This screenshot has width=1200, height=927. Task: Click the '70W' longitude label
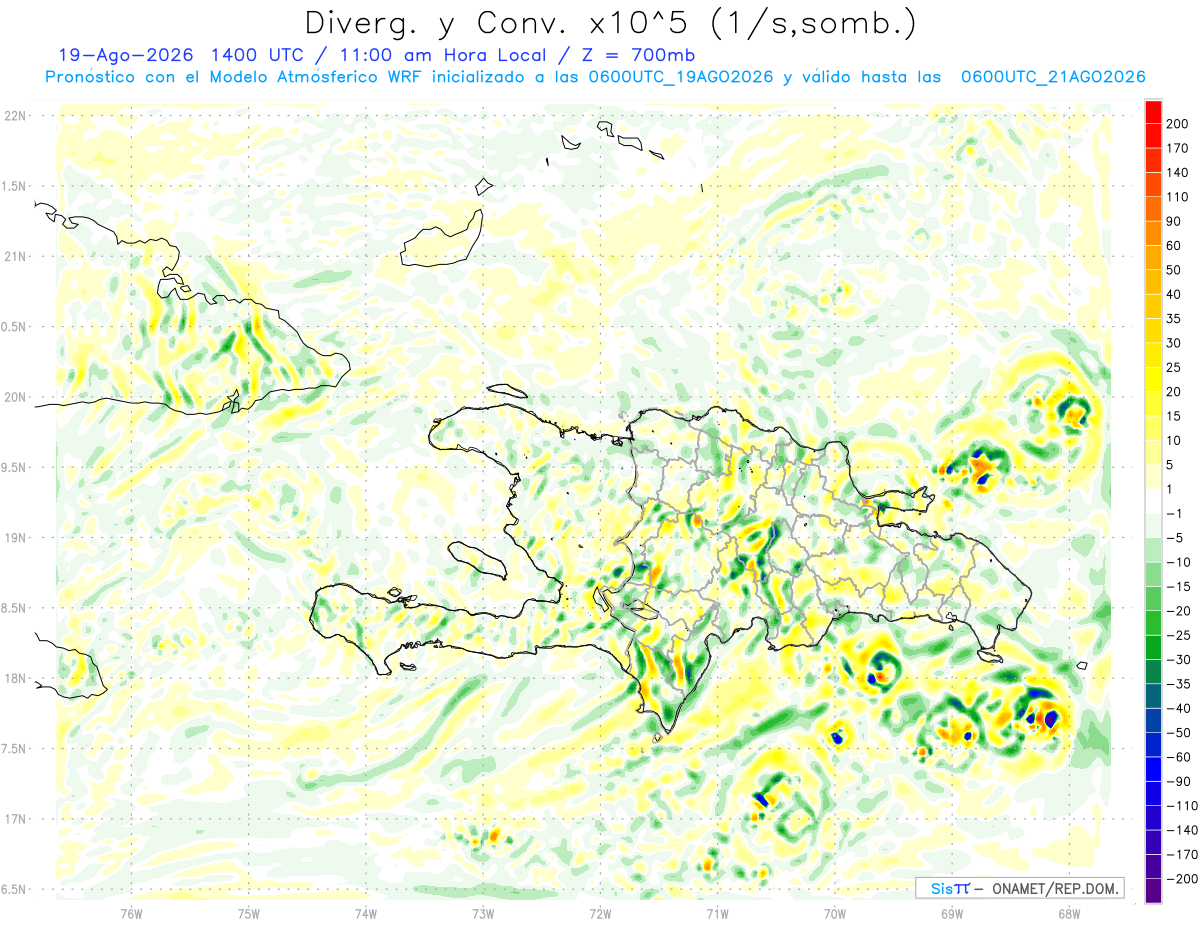[x=835, y=913]
